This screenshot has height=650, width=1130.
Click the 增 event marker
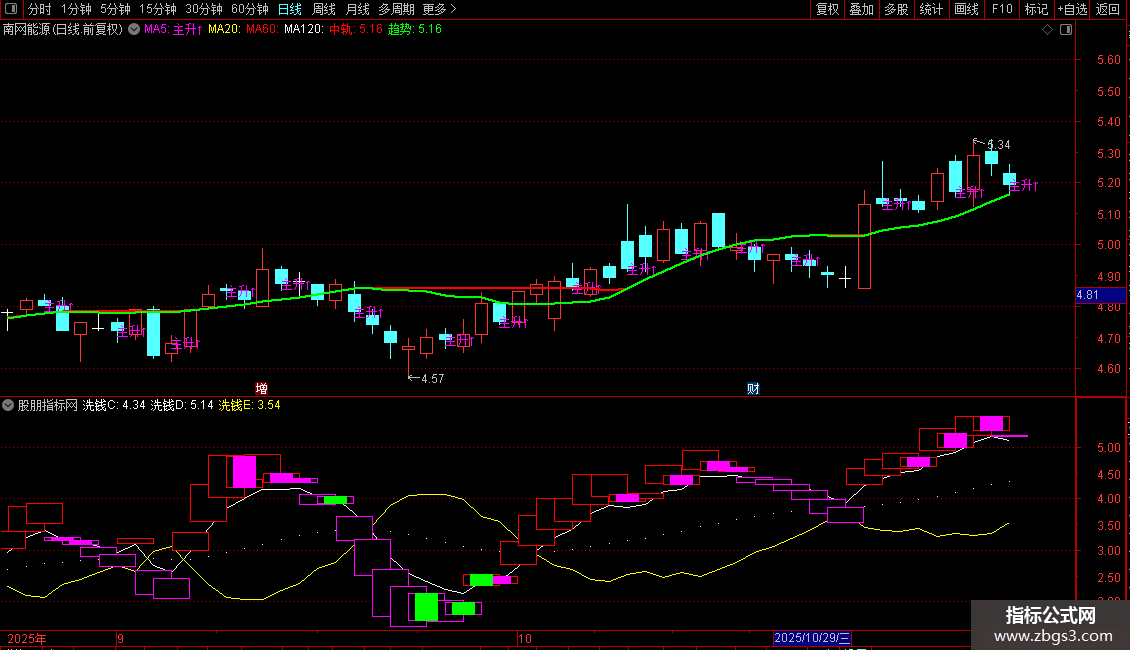pyautogui.click(x=262, y=388)
